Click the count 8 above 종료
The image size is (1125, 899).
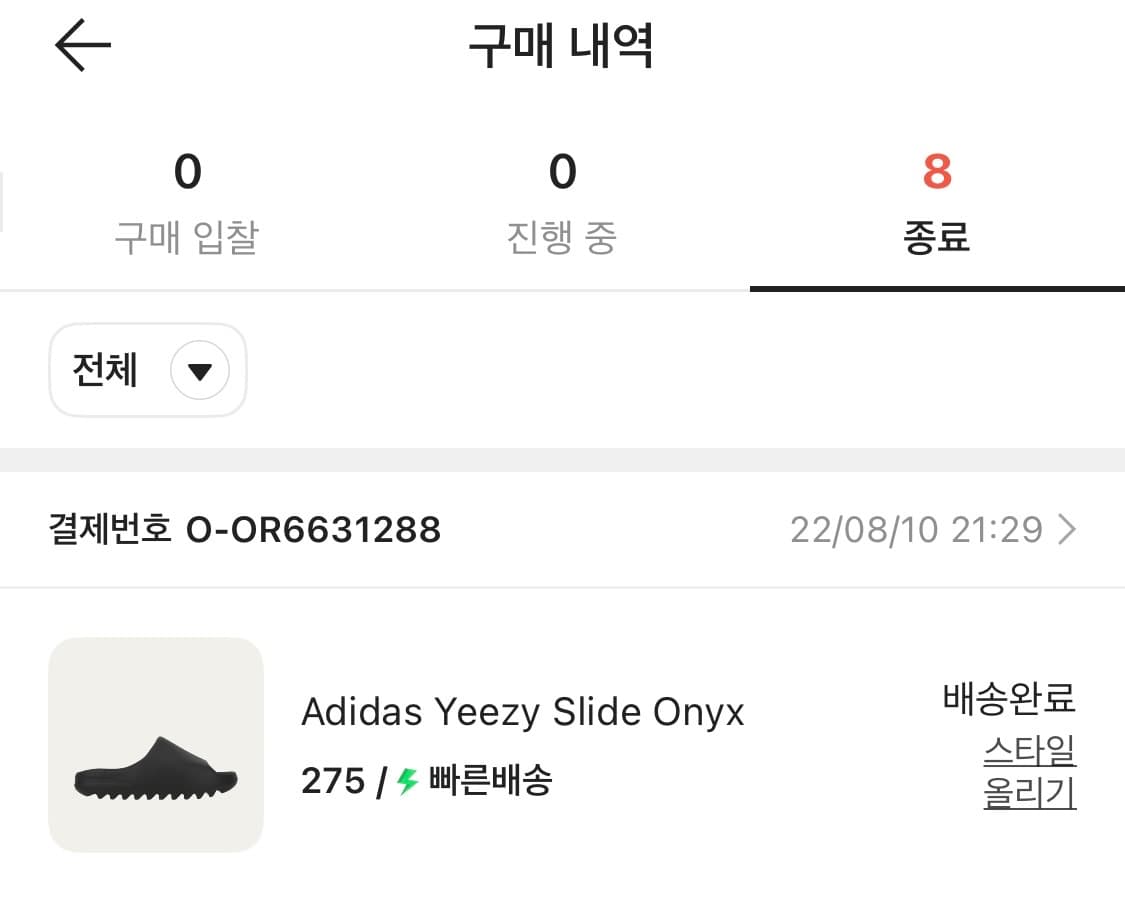[x=938, y=172]
